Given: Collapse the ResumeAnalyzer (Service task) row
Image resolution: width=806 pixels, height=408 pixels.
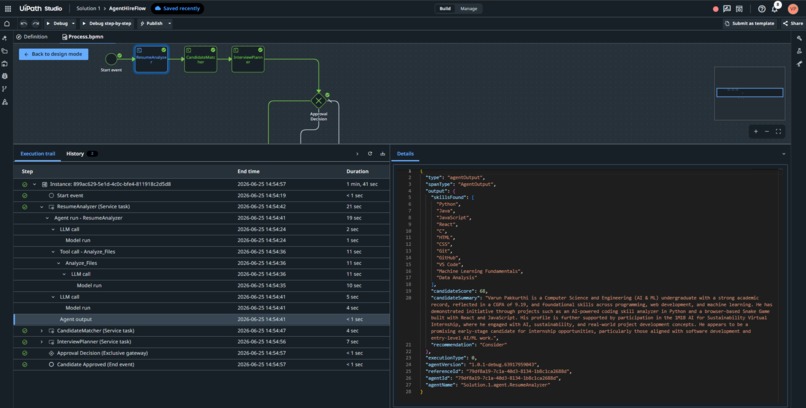Looking at the screenshot, I should (42, 207).
